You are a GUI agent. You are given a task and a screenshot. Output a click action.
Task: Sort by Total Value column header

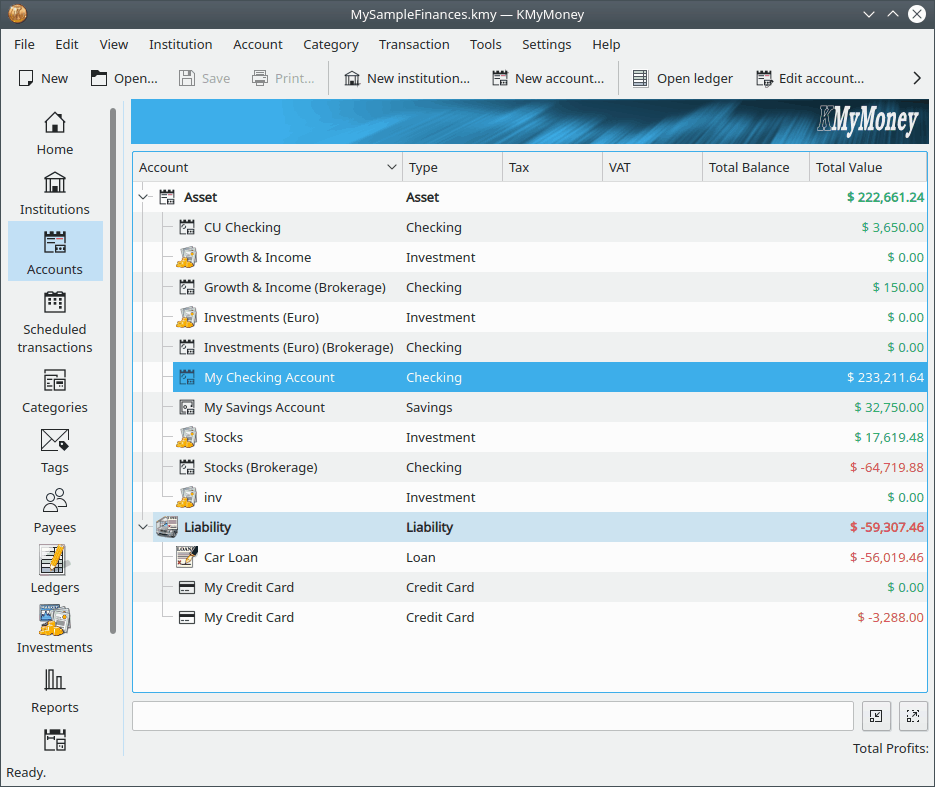[x=868, y=167]
